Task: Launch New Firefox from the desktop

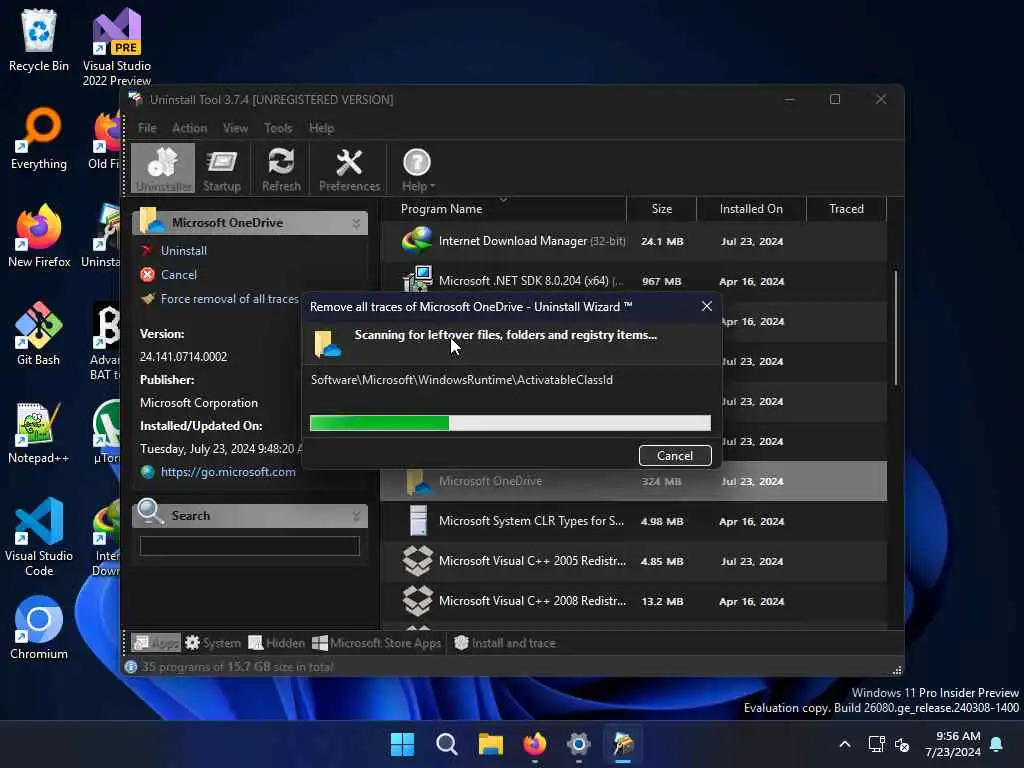Action: click(39, 236)
